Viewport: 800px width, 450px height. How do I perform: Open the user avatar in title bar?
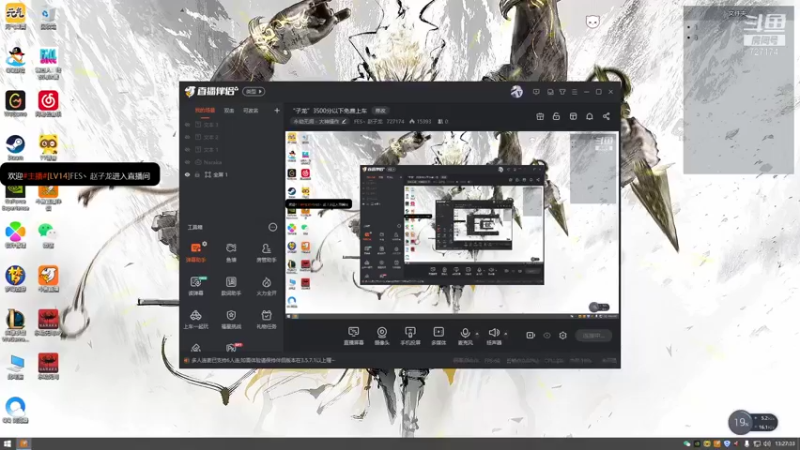point(516,92)
